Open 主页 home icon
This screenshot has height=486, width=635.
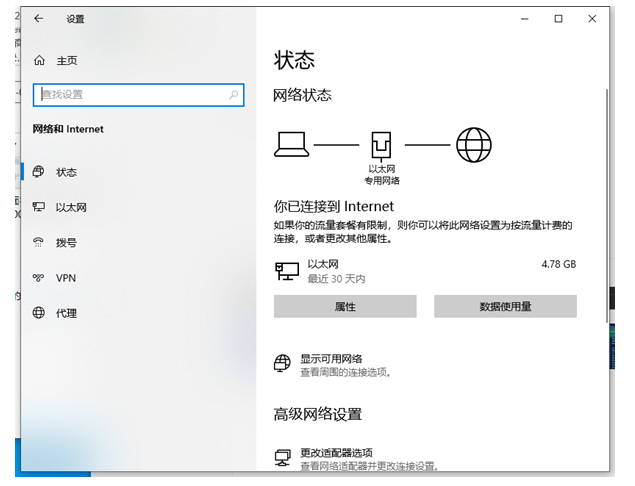pos(39,60)
